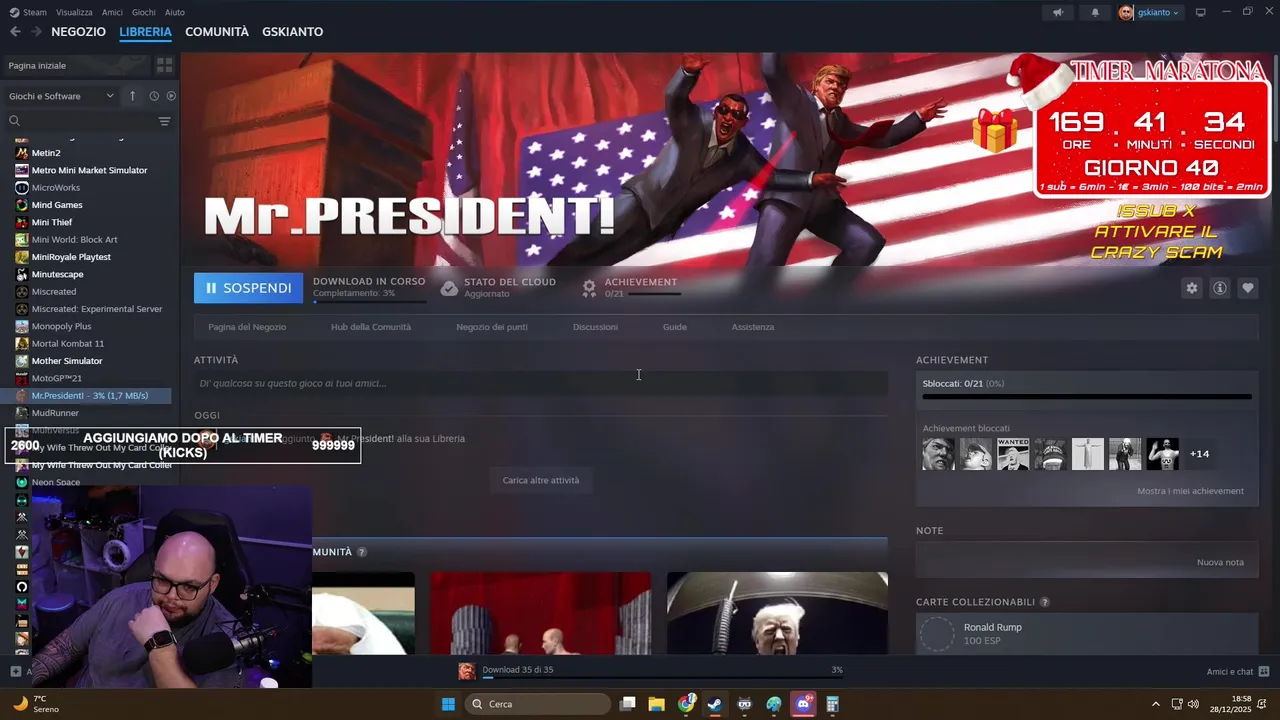Screen dimensions: 1280x720
Task: Open Amici e chat icon
Action: pyautogui.click(x=1264, y=671)
